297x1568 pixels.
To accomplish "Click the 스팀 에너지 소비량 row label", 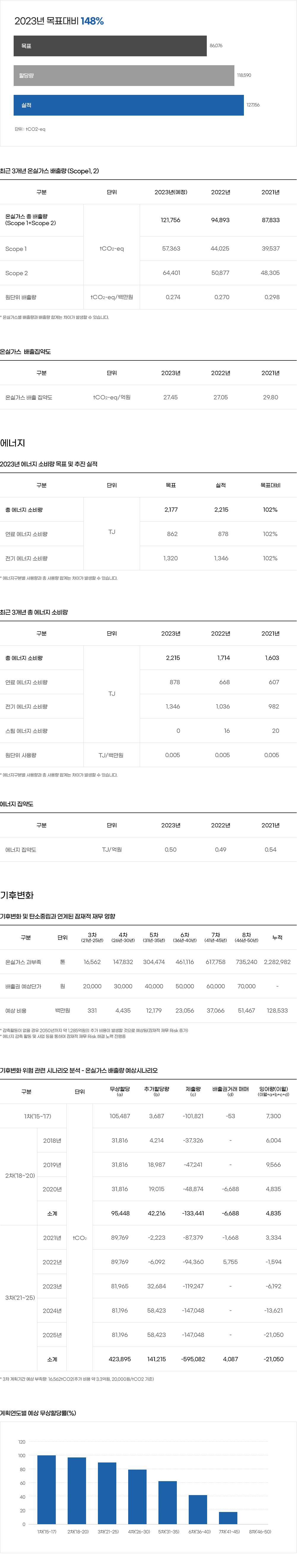I will tap(26, 731).
